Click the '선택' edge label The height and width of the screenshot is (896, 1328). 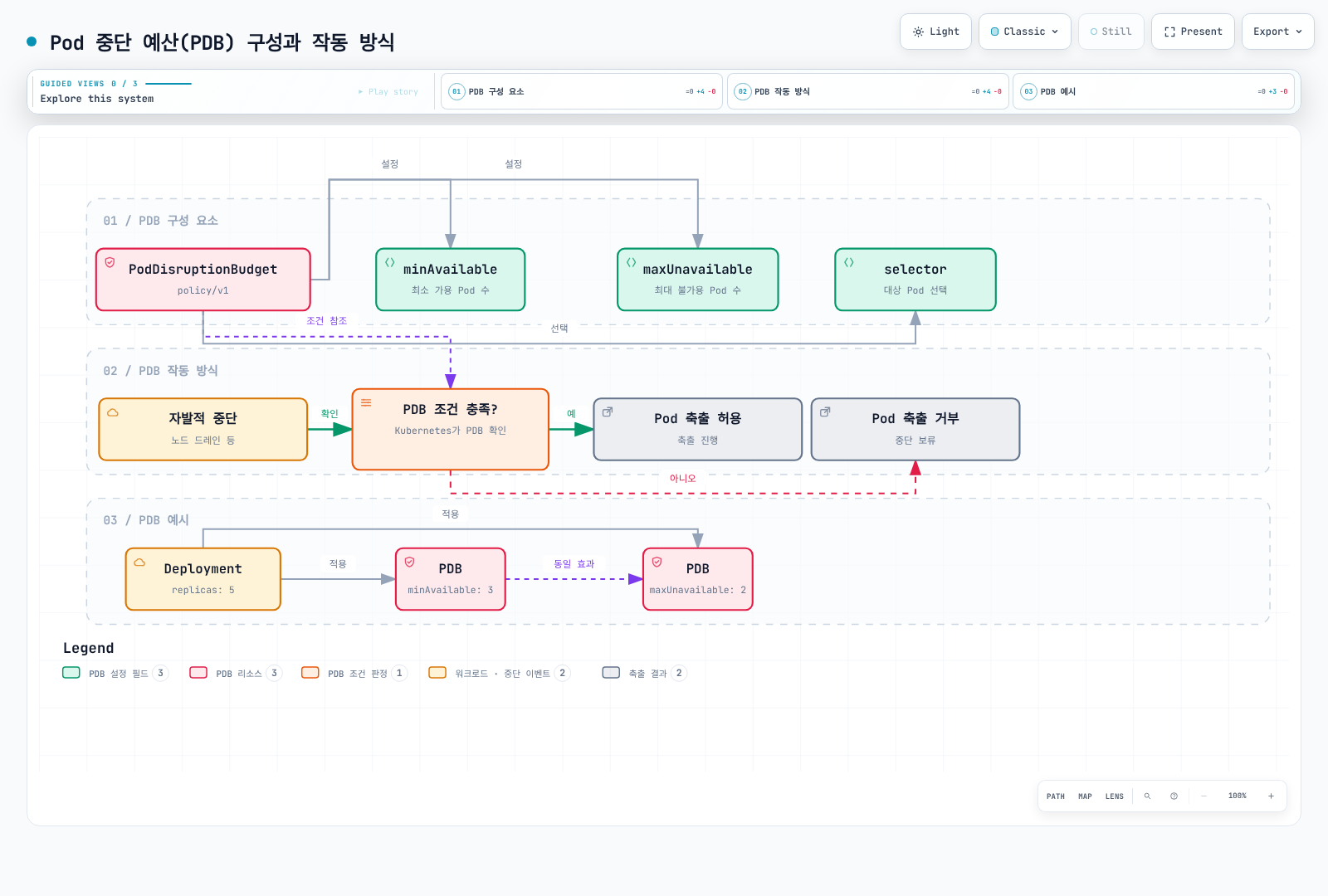(559, 329)
